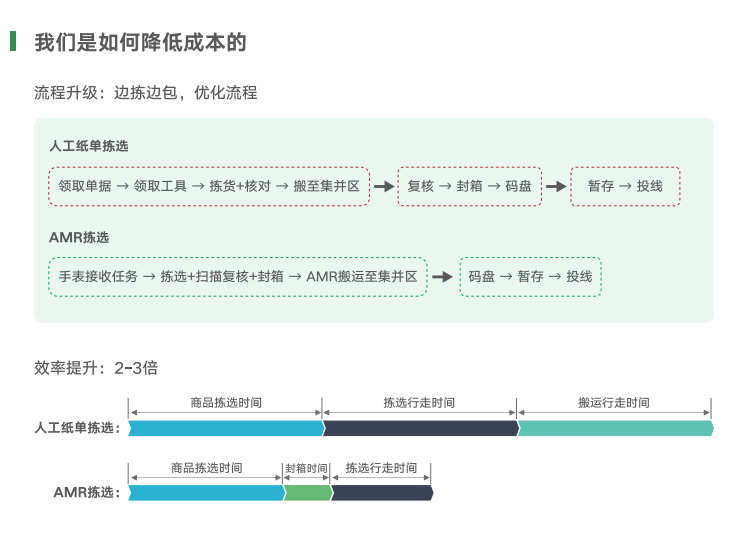743x545 pixels.
Task: Click the green accent bar beside the title
Action: pos(13,41)
